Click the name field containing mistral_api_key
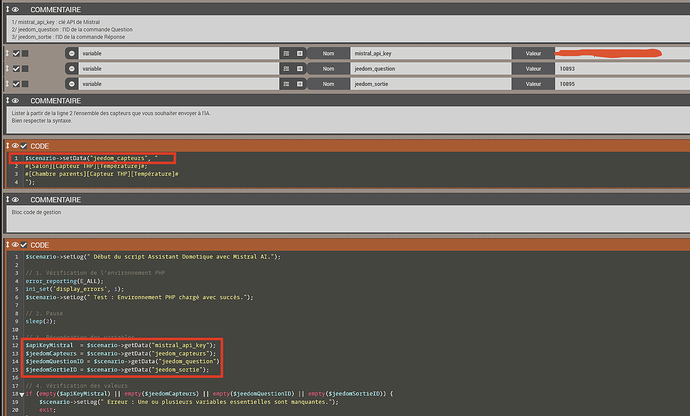This screenshot has height=416, width=690. tap(431, 53)
